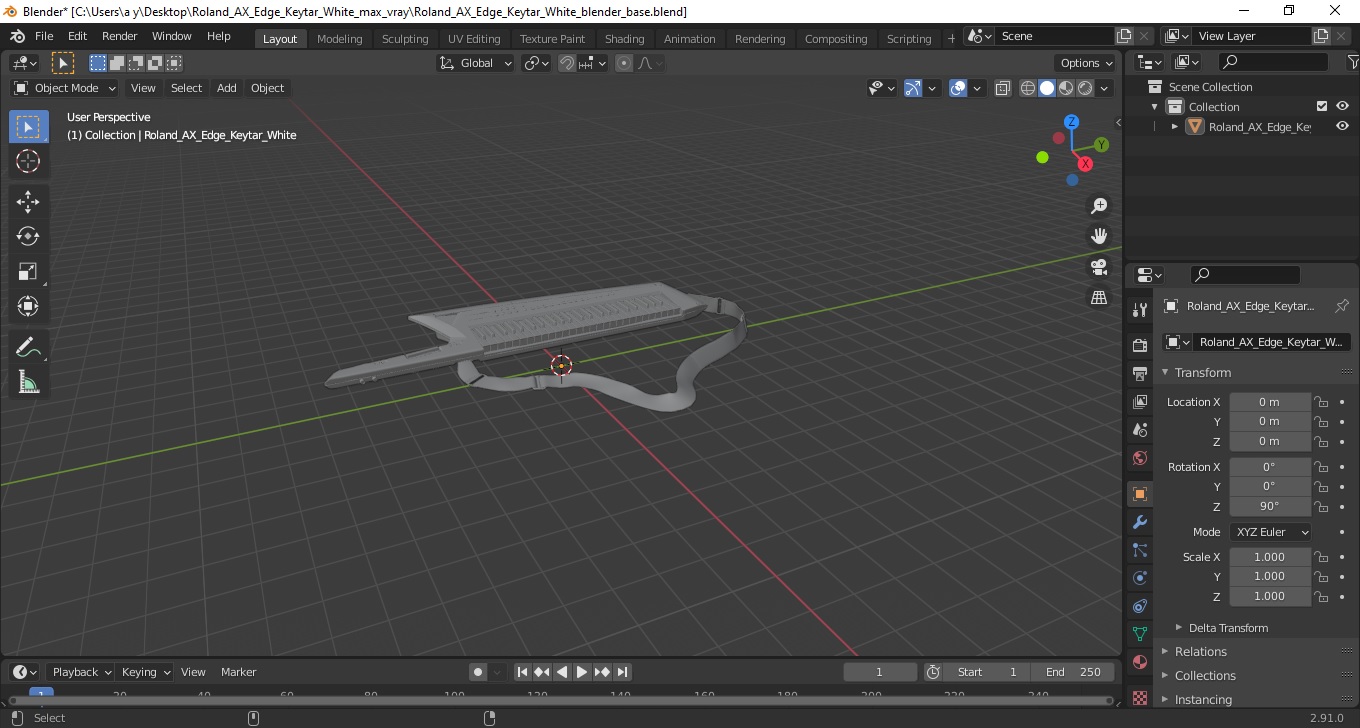Open the Object Mode dropdown
The width and height of the screenshot is (1360, 728).
tap(64, 88)
